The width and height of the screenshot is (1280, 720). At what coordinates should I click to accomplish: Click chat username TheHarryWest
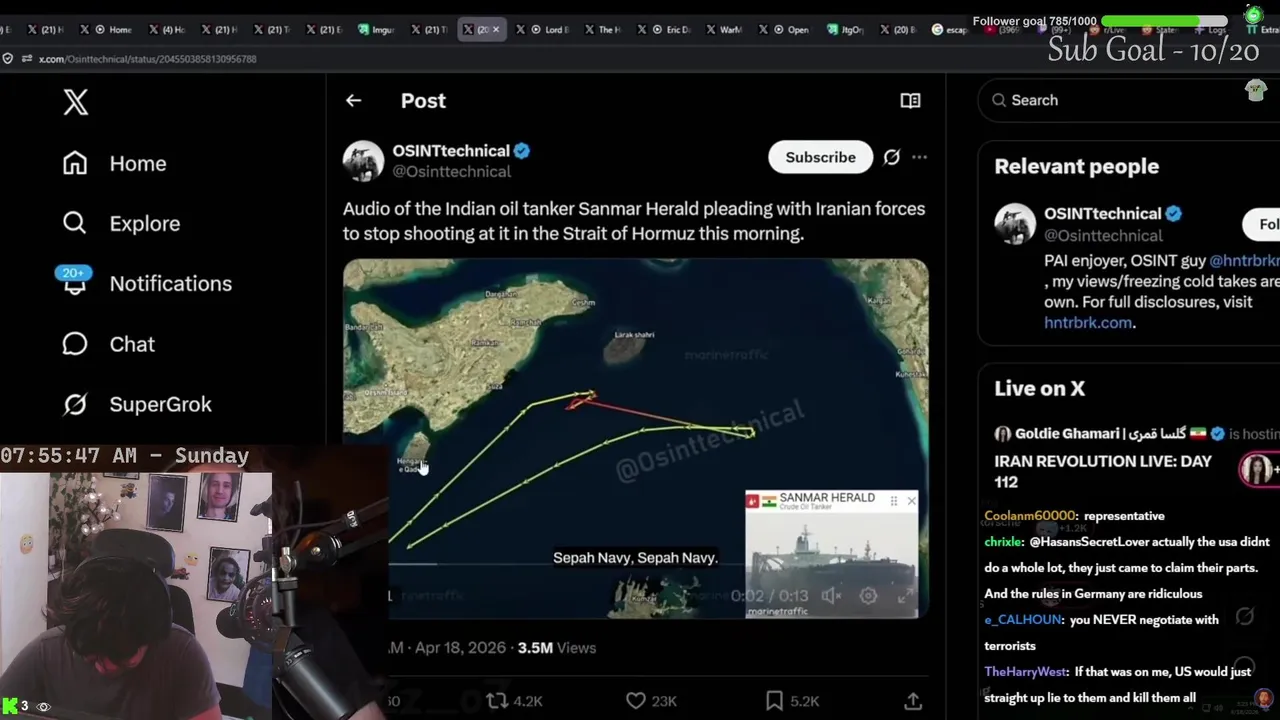pos(1026,672)
